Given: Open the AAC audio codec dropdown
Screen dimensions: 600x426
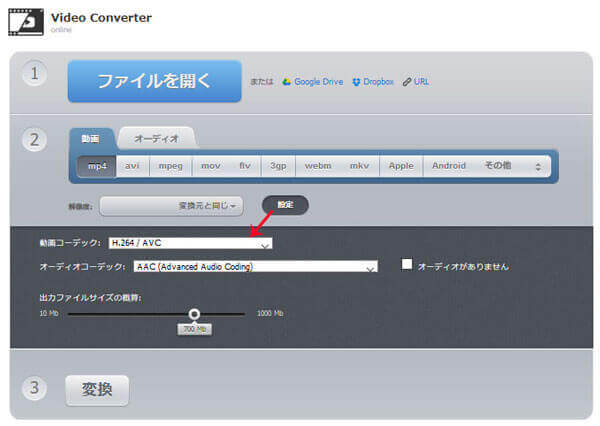Looking at the screenshot, I should pyautogui.click(x=256, y=267).
